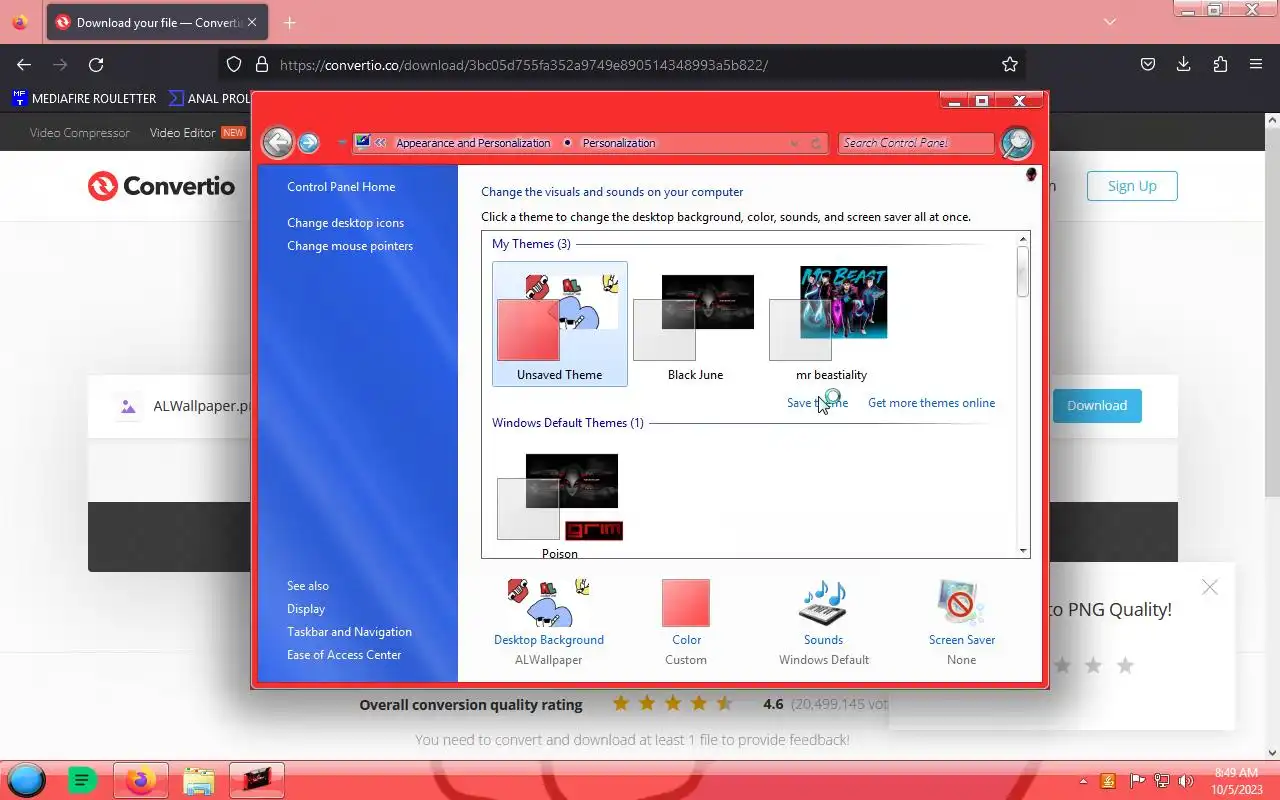Reload the Convertio page in Firefox

click(x=96, y=65)
